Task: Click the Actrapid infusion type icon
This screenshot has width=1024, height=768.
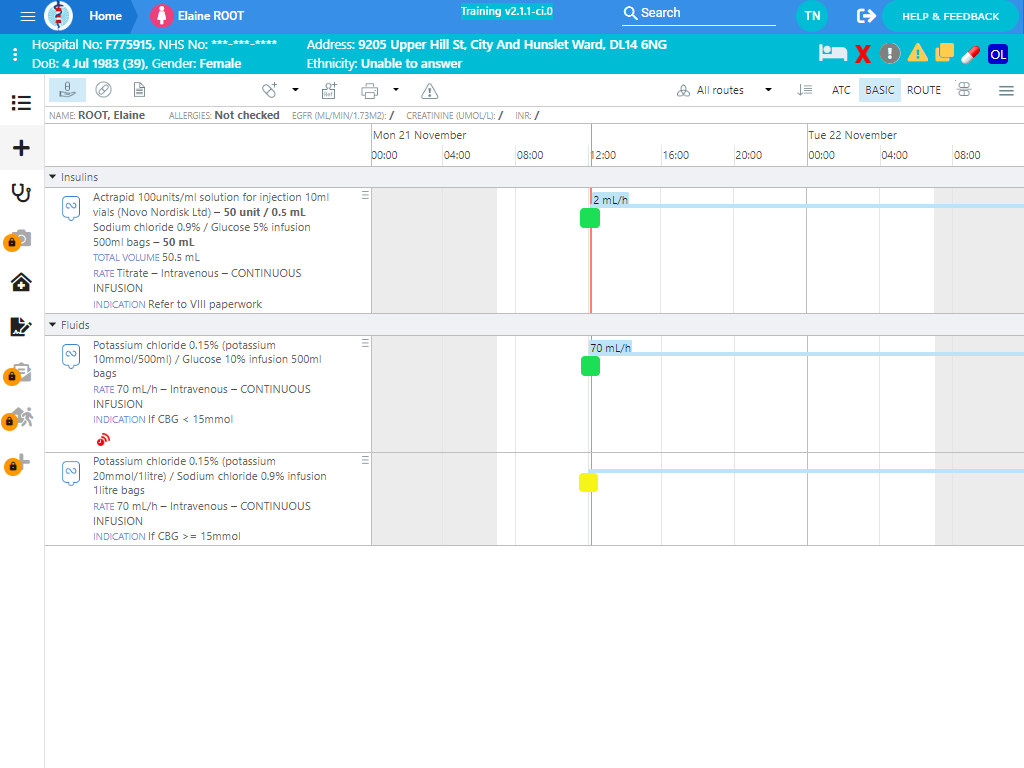Action: click(71, 208)
